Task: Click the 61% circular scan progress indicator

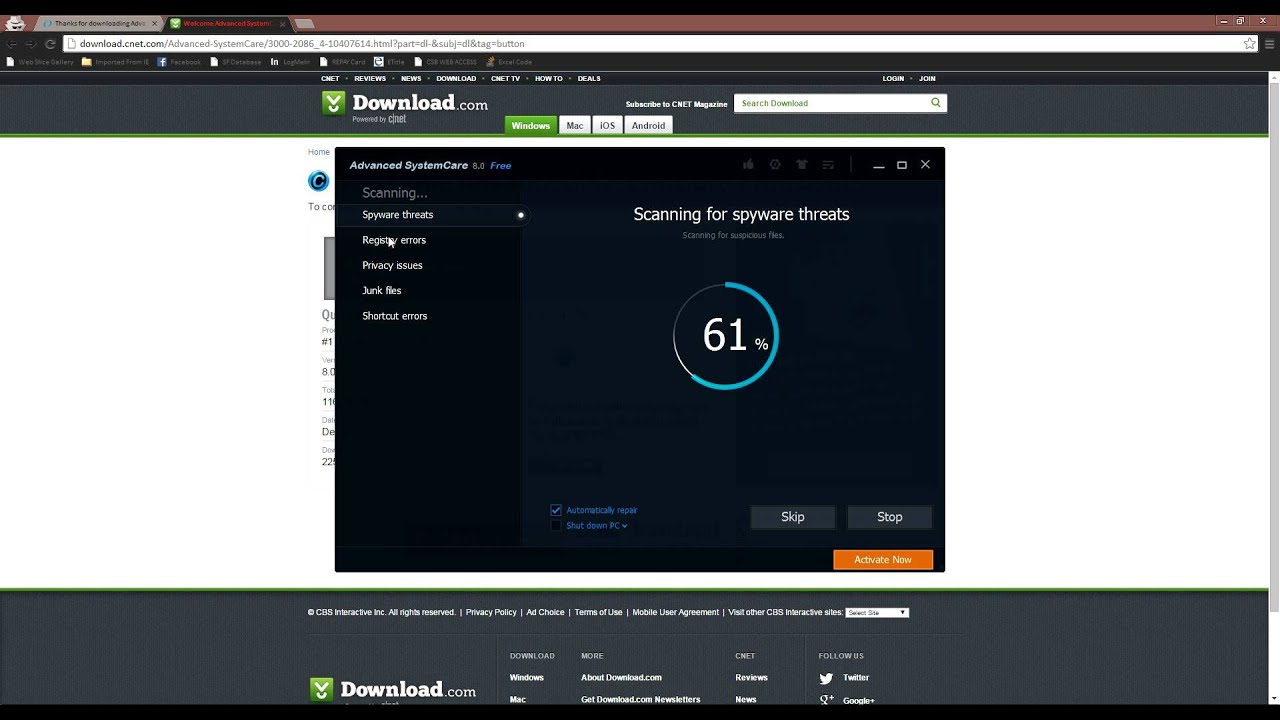Action: pyautogui.click(x=726, y=336)
